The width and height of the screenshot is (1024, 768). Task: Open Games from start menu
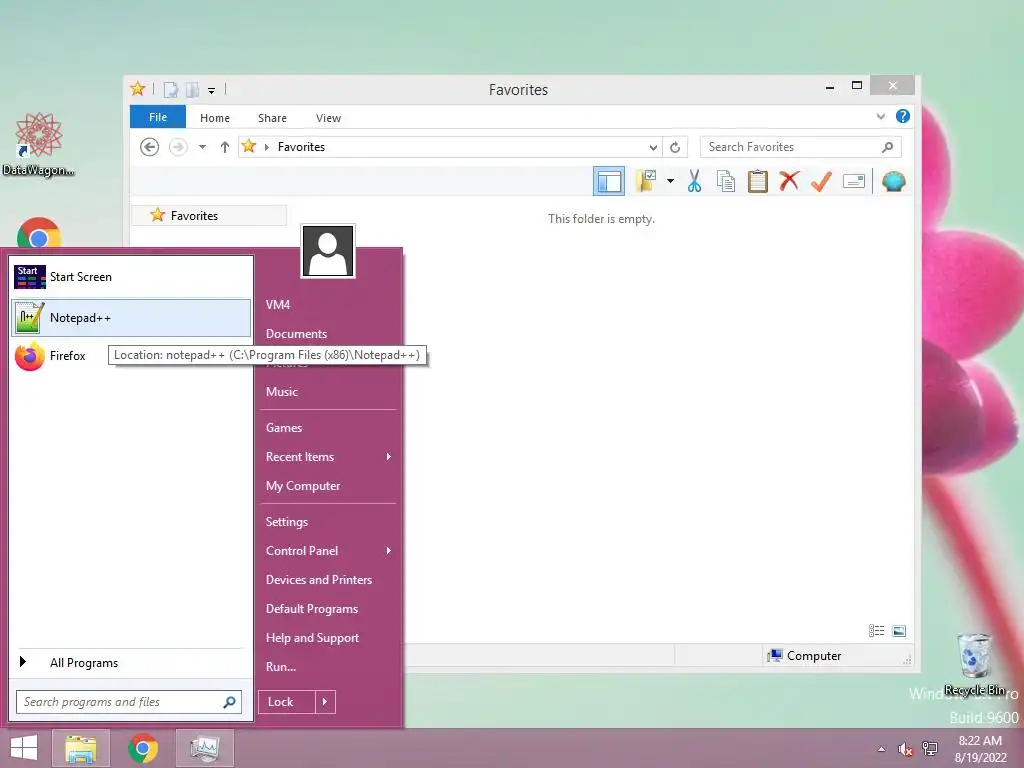[x=283, y=428]
